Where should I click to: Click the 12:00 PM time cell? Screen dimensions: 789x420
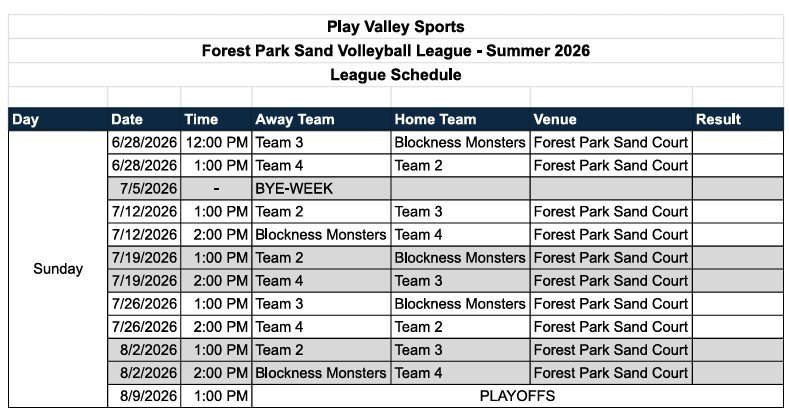click(x=216, y=142)
